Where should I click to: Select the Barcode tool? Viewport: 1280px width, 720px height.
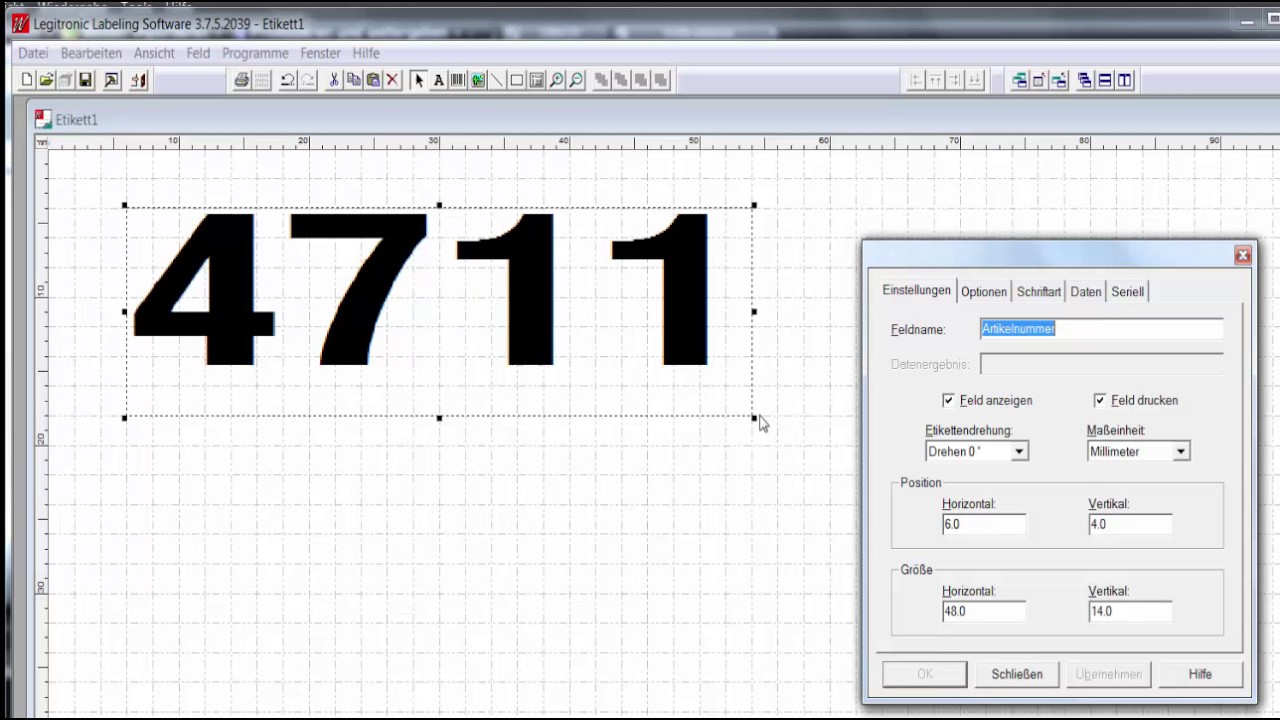coord(457,80)
